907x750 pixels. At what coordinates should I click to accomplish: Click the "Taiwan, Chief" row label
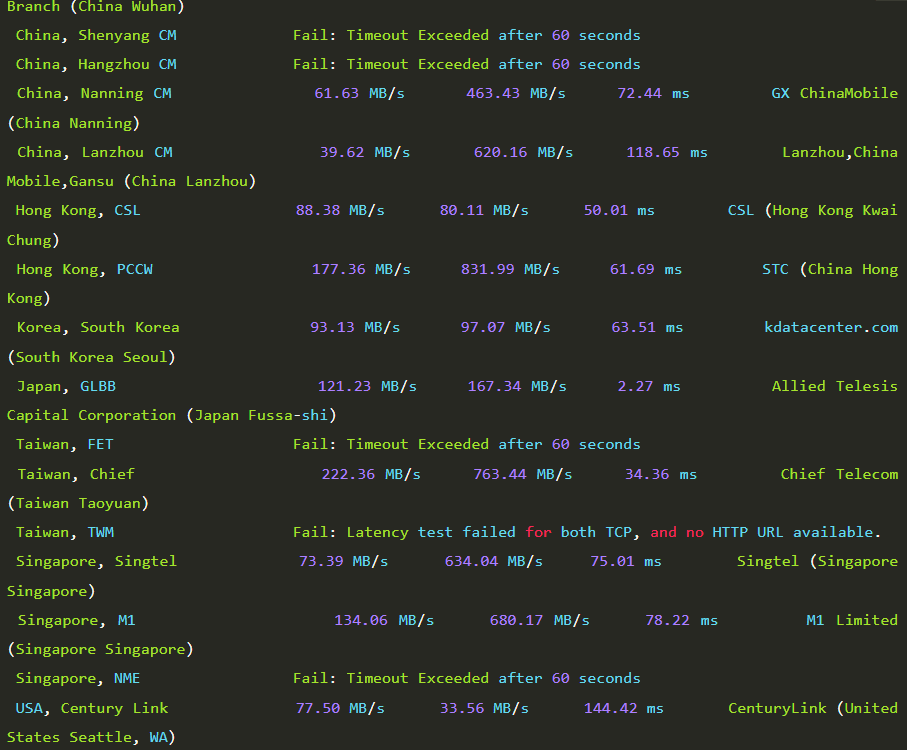[x=76, y=474]
